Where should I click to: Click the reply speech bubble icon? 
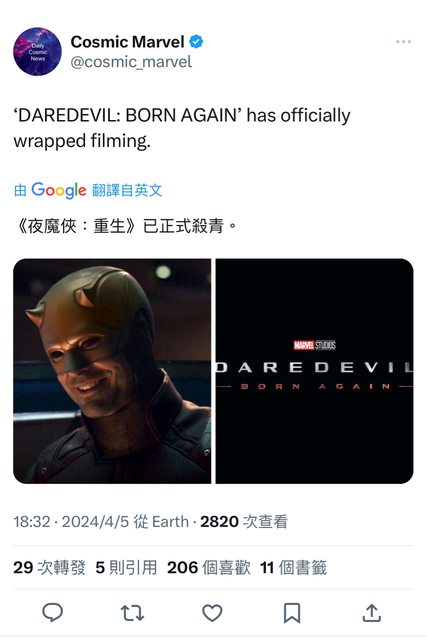pos(52,612)
